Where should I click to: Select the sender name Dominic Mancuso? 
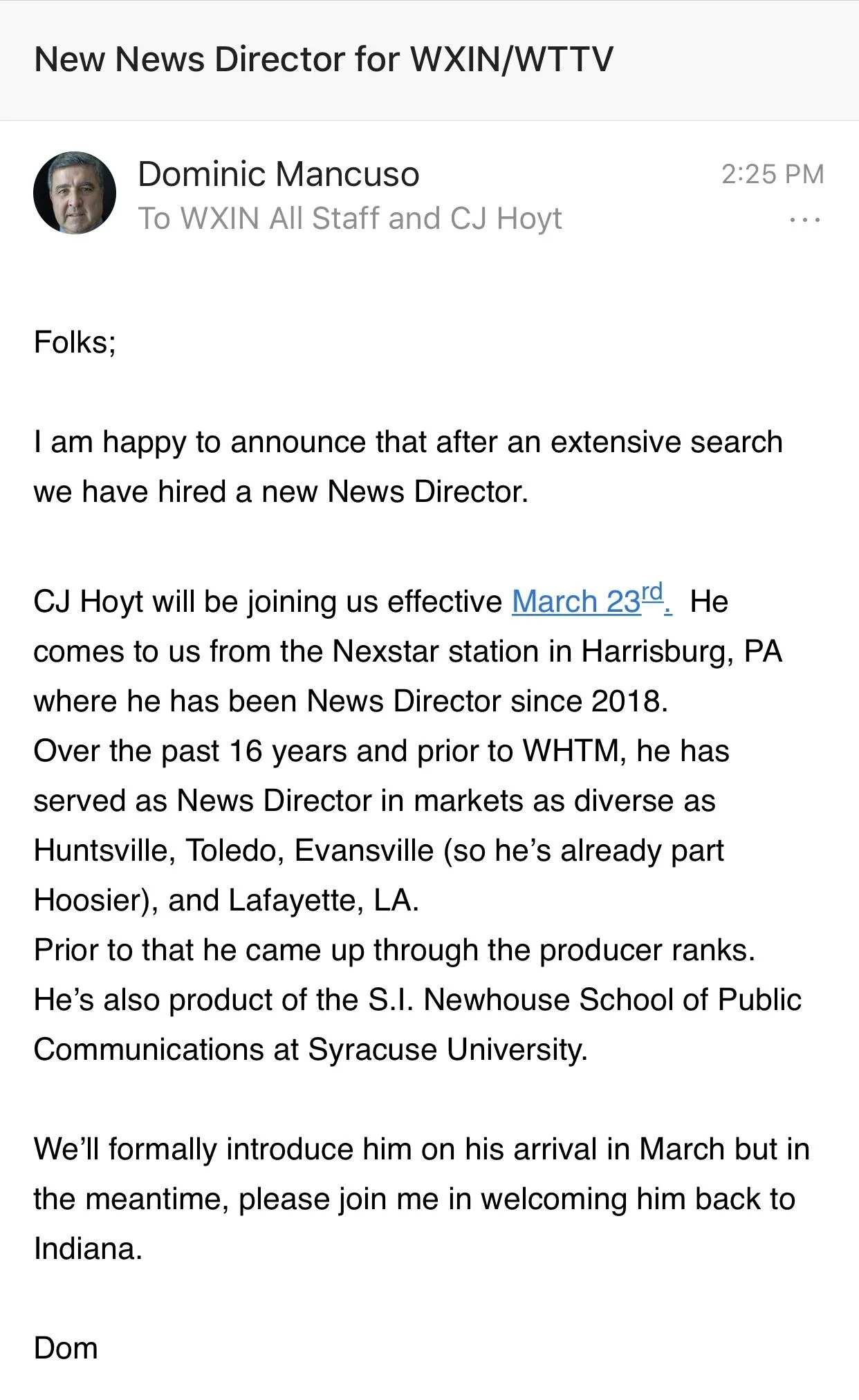(279, 174)
